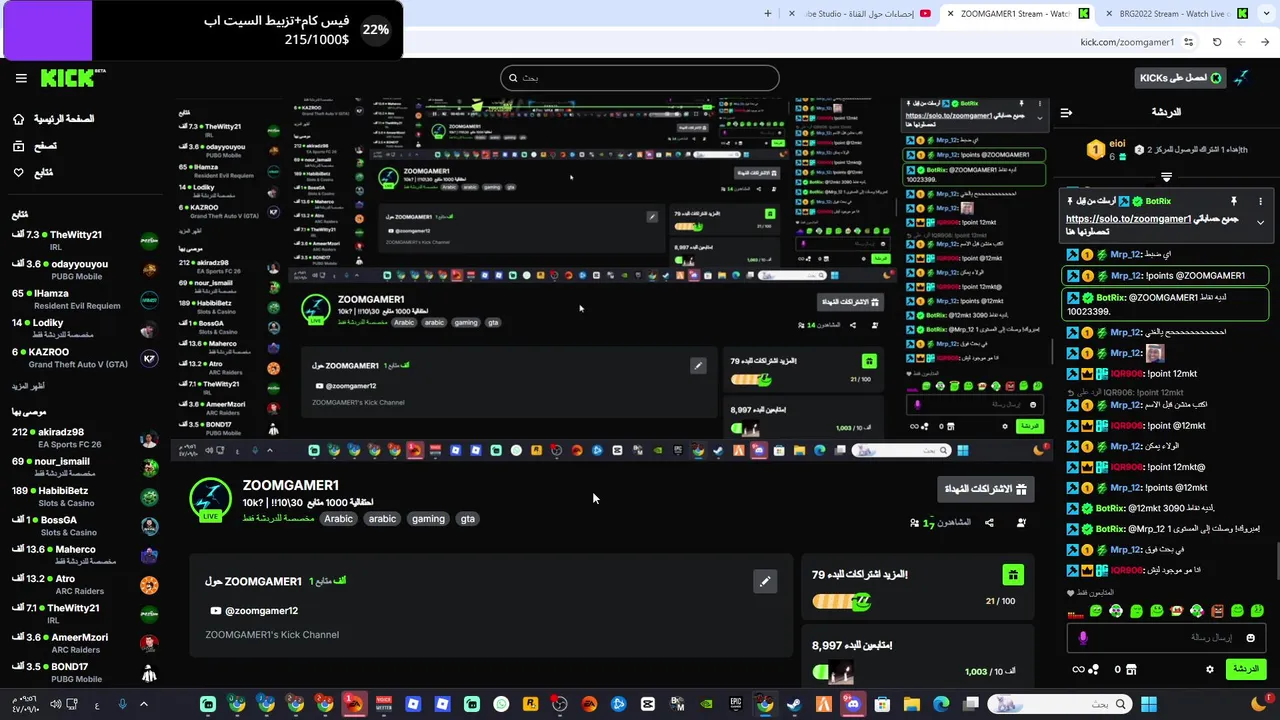Open the lightning profile avatar menu

point(1241,78)
